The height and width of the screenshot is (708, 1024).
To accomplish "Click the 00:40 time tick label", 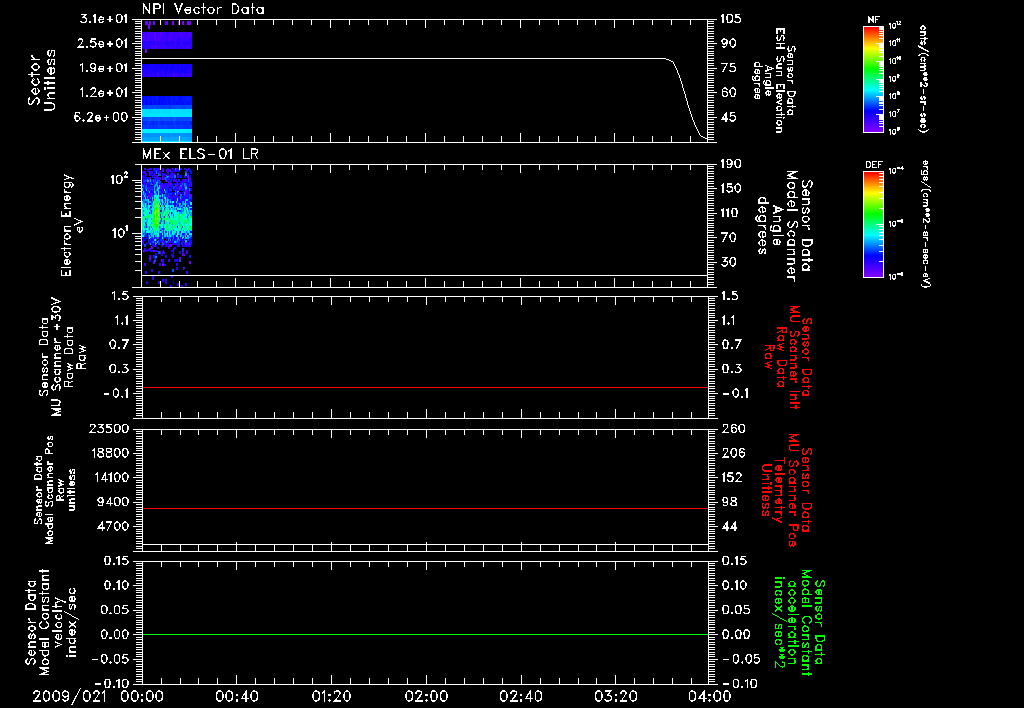I will pos(236,696).
